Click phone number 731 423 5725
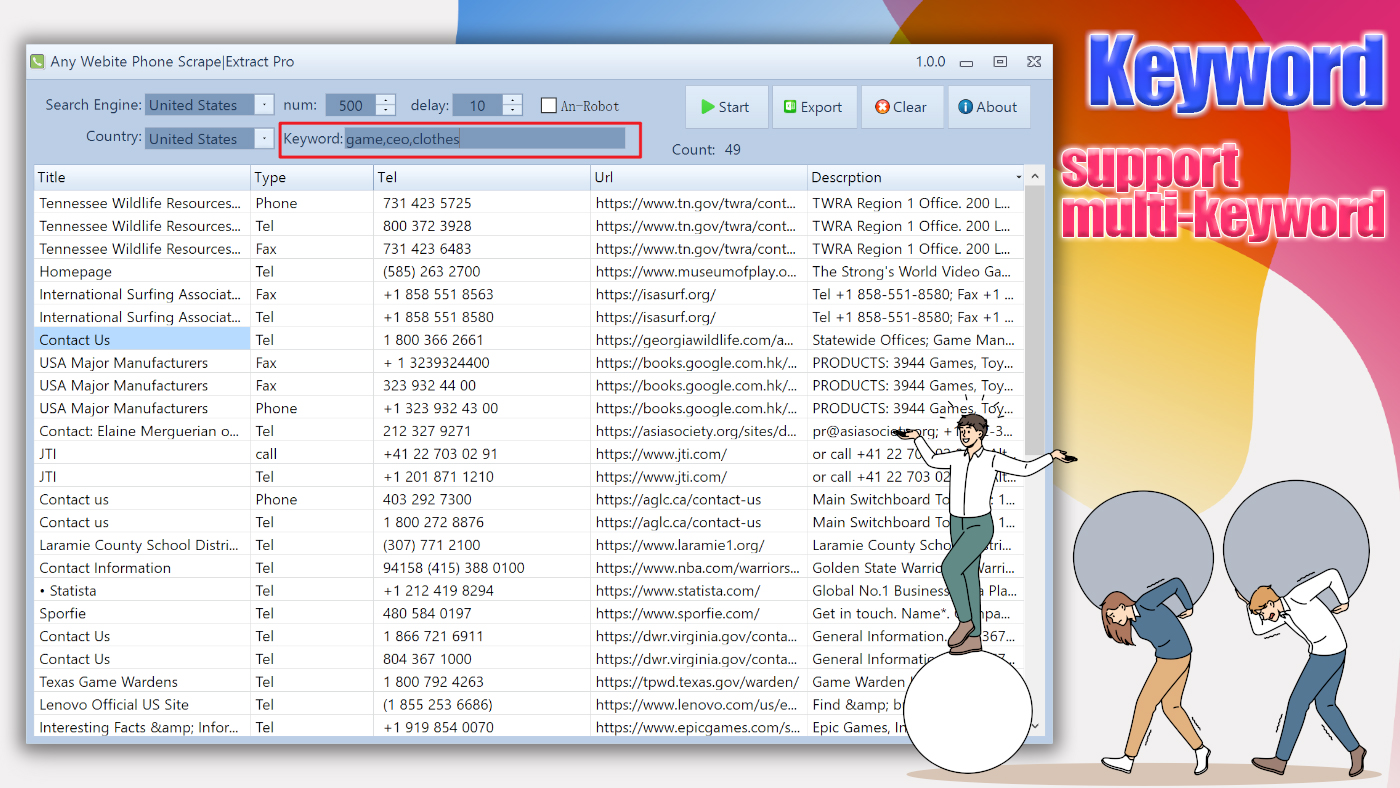The image size is (1400, 788). [x=427, y=203]
